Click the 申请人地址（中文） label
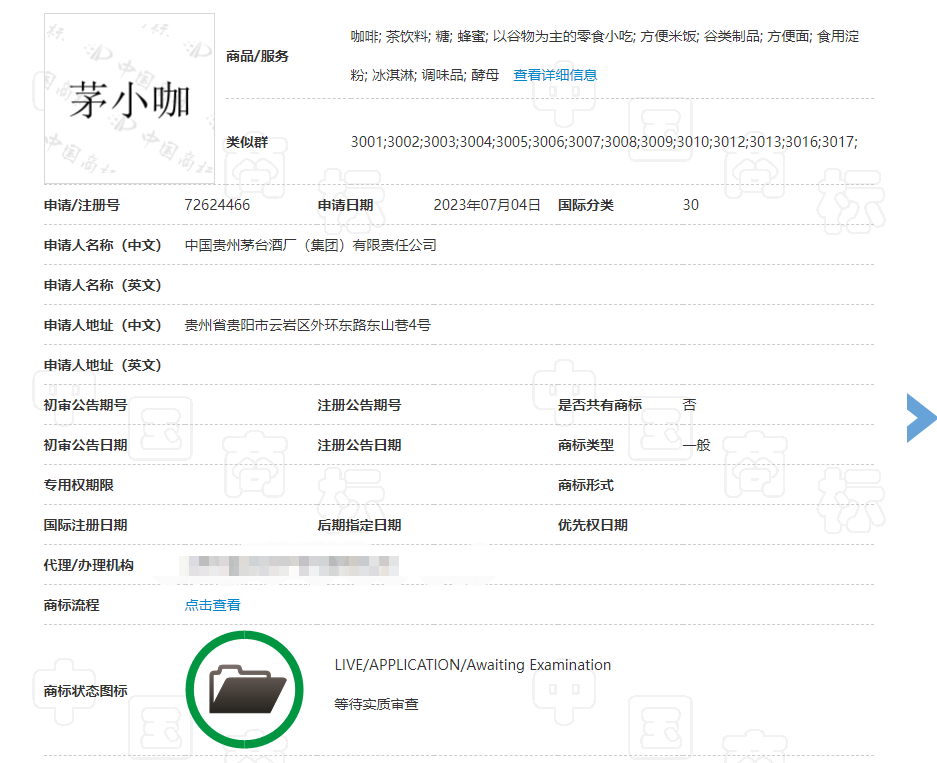The width and height of the screenshot is (937, 763). (x=103, y=325)
